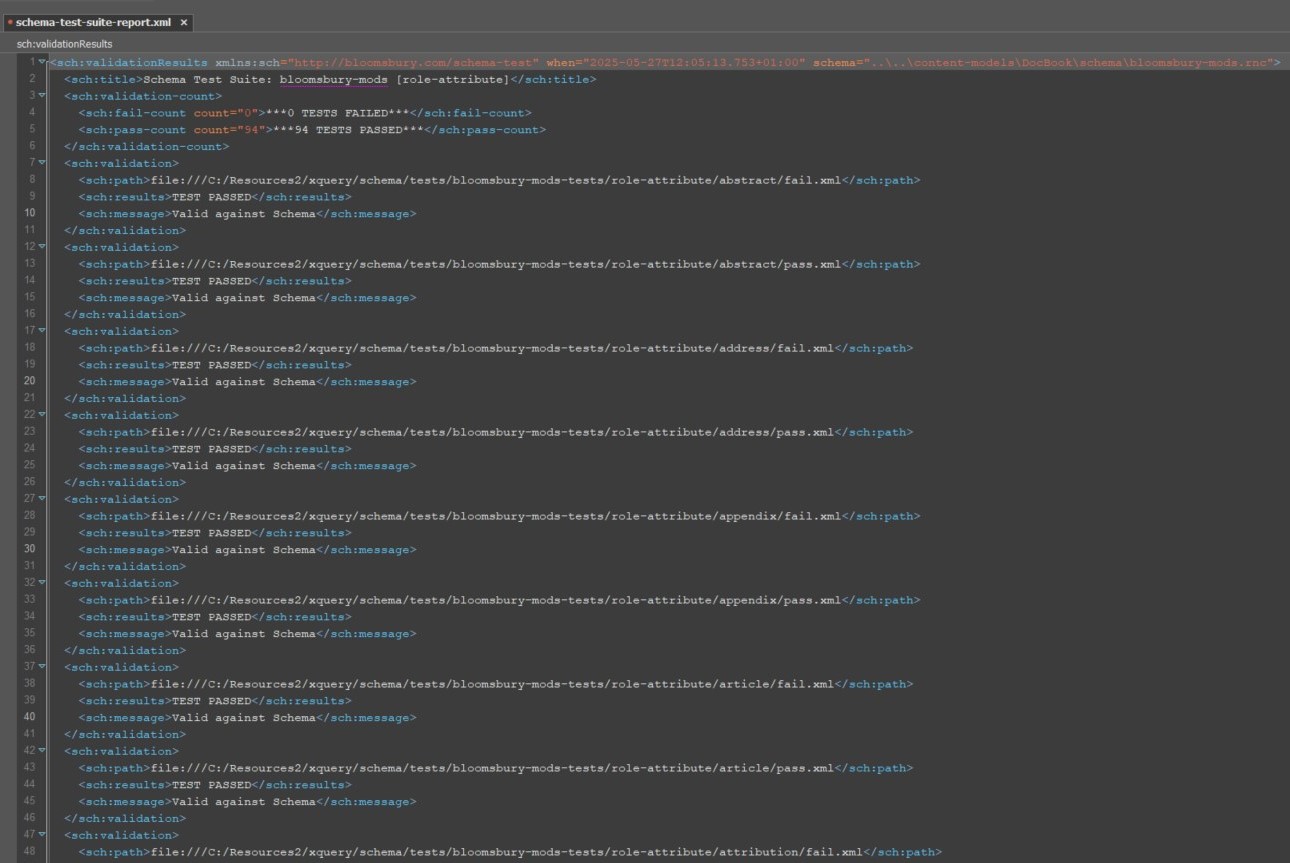
Task: Click 'Valid against Schema' on line 20
Action: [244, 382]
